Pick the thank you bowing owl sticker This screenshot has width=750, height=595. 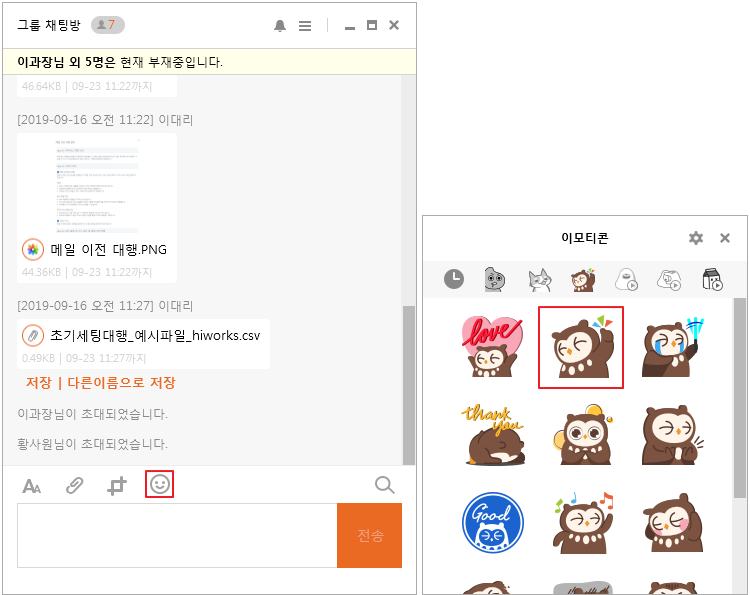point(493,435)
